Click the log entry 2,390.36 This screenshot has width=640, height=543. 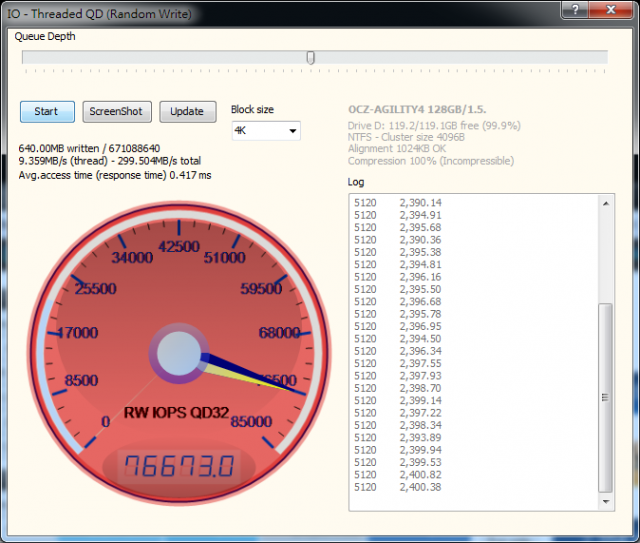pos(420,240)
